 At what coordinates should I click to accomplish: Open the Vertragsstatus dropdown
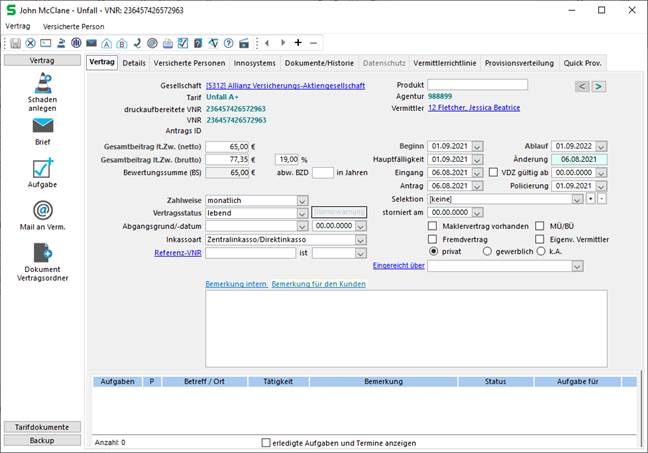[x=302, y=213]
